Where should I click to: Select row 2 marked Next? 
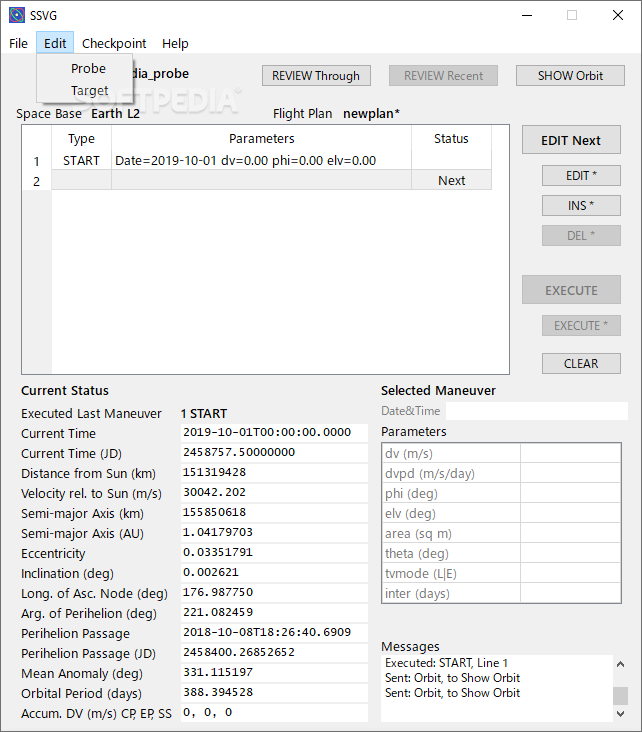tap(271, 180)
